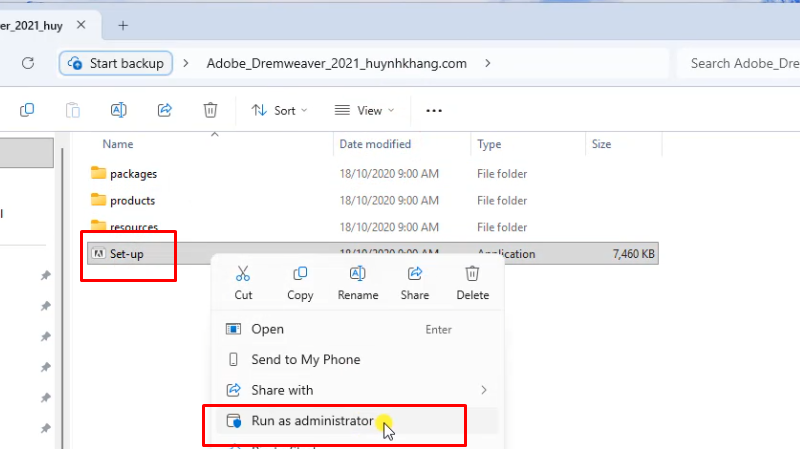800x449 pixels.
Task: Choose Share in context menu
Action: 415,284
